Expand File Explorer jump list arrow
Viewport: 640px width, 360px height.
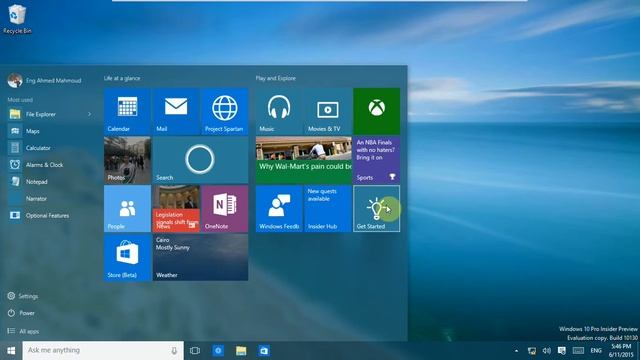(x=89, y=114)
